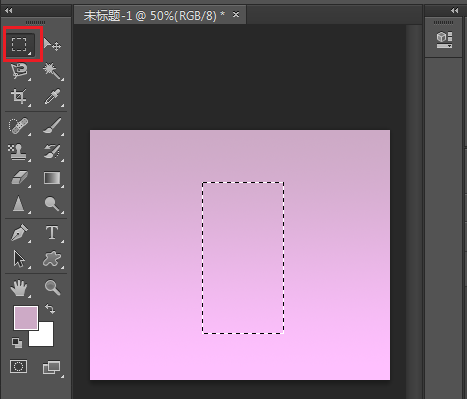Open the 3D panel icon on right dock
Screen dimensions: 467x399
[x=444, y=40]
